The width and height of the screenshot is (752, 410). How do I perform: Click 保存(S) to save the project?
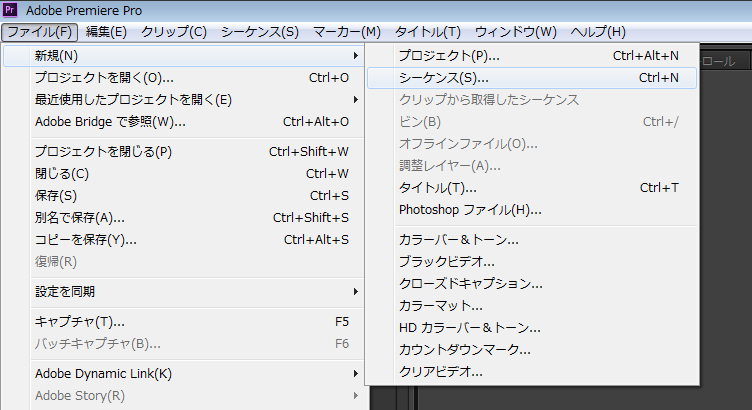56,195
